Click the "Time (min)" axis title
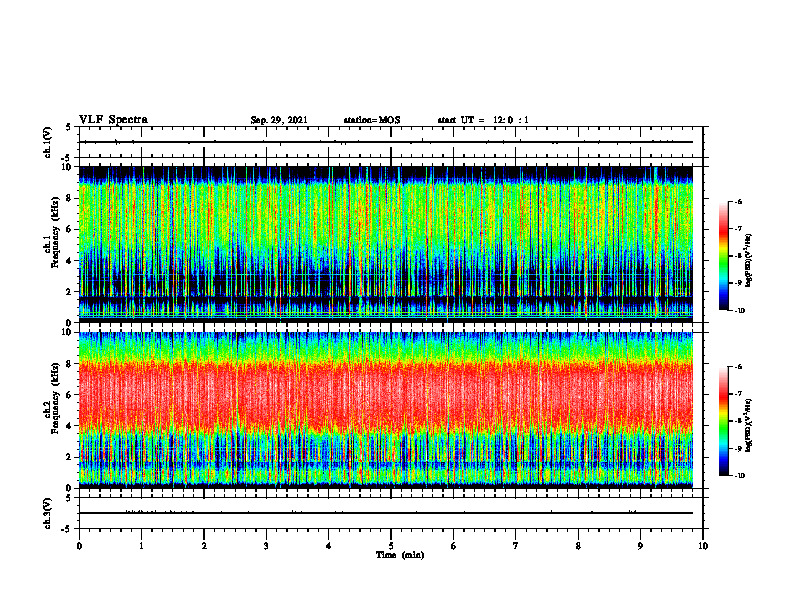The image size is (792, 612). click(x=400, y=555)
